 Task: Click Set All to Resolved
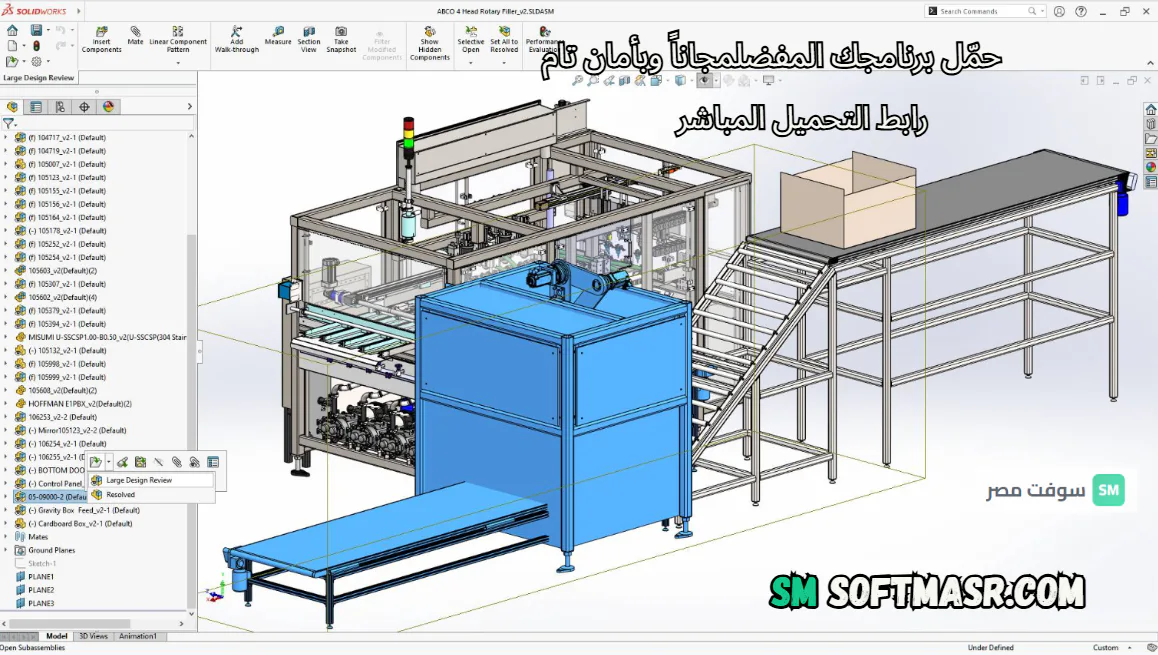[504, 40]
